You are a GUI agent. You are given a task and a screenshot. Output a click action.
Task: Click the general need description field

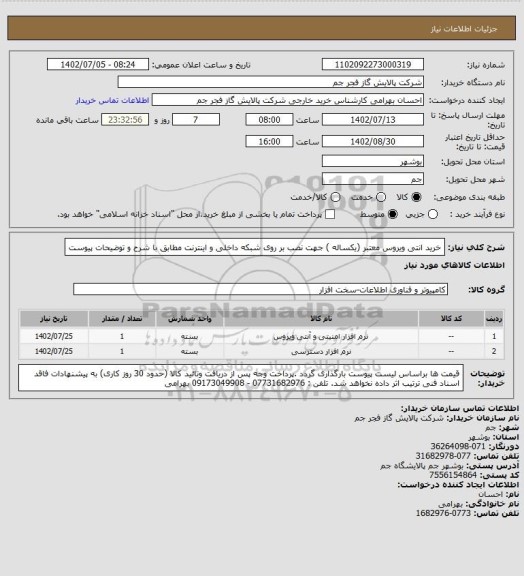255,248
